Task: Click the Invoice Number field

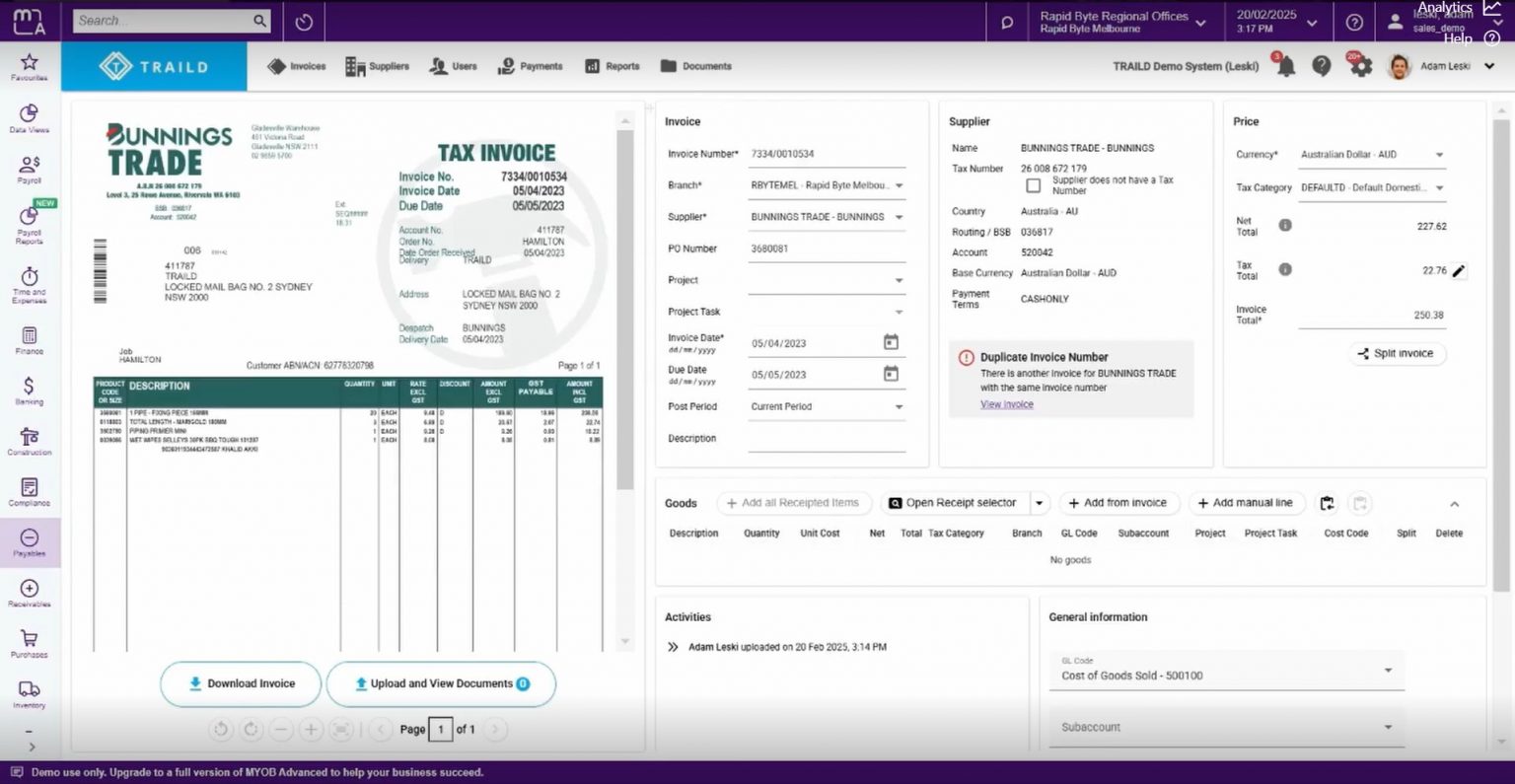Action: click(x=827, y=154)
